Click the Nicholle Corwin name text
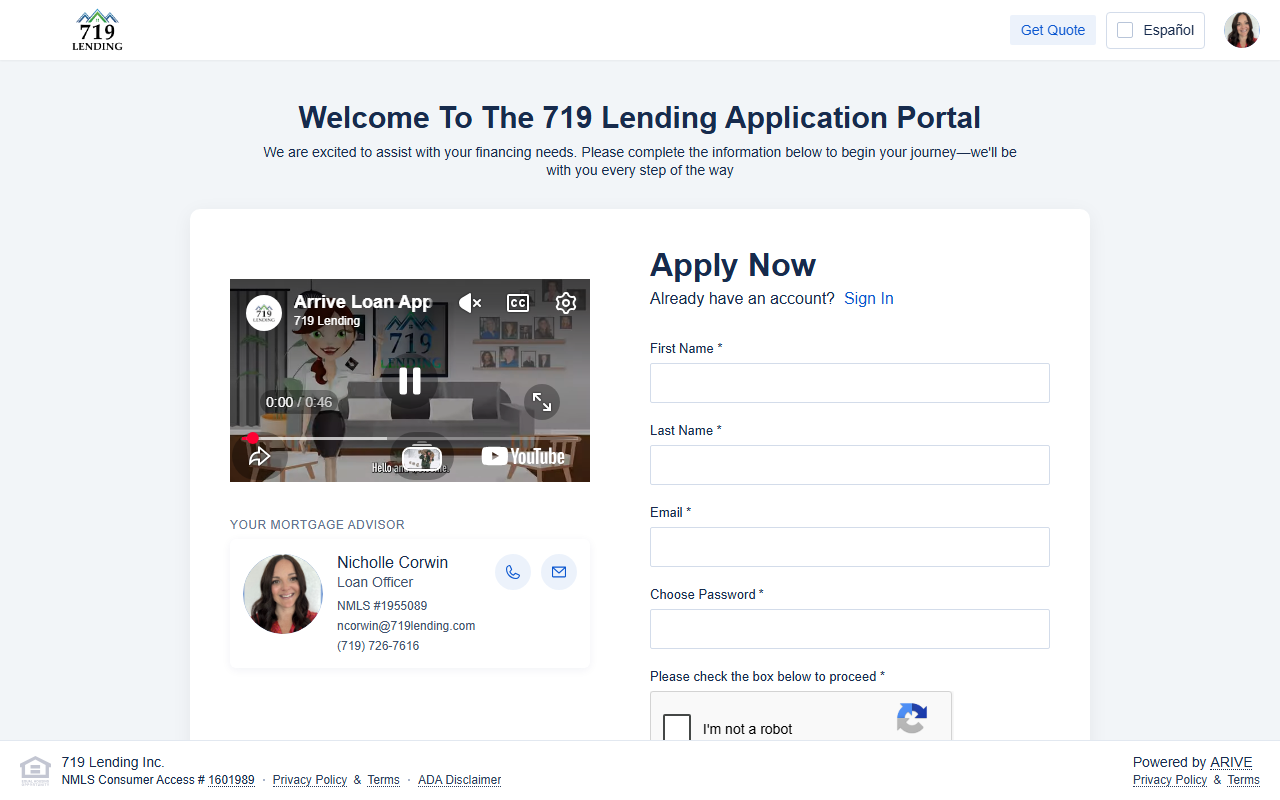Viewport: 1280px width, 800px height. click(x=392, y=562)
